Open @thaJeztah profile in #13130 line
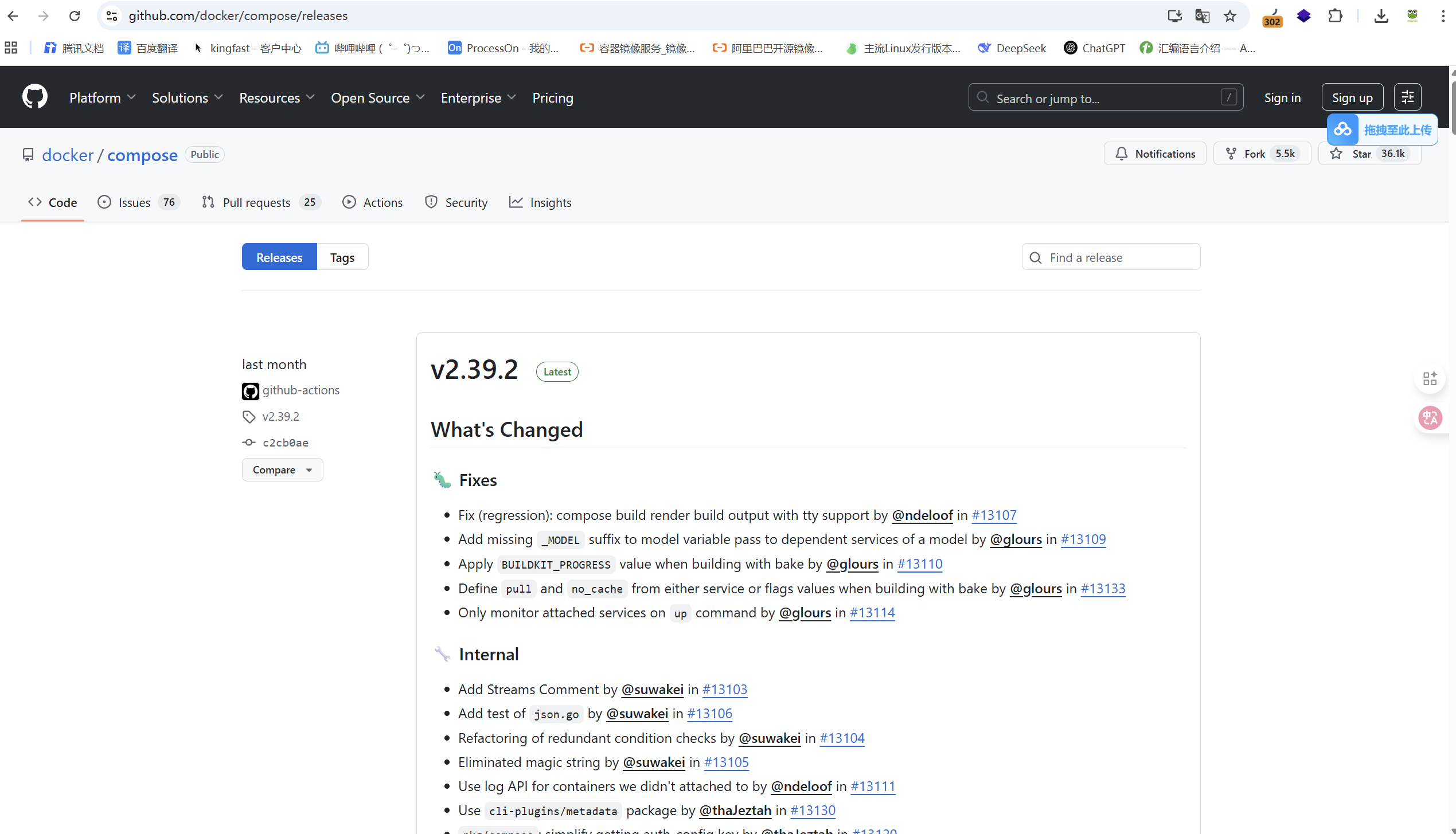This screenshot has height=834, width=1456. 735,810
